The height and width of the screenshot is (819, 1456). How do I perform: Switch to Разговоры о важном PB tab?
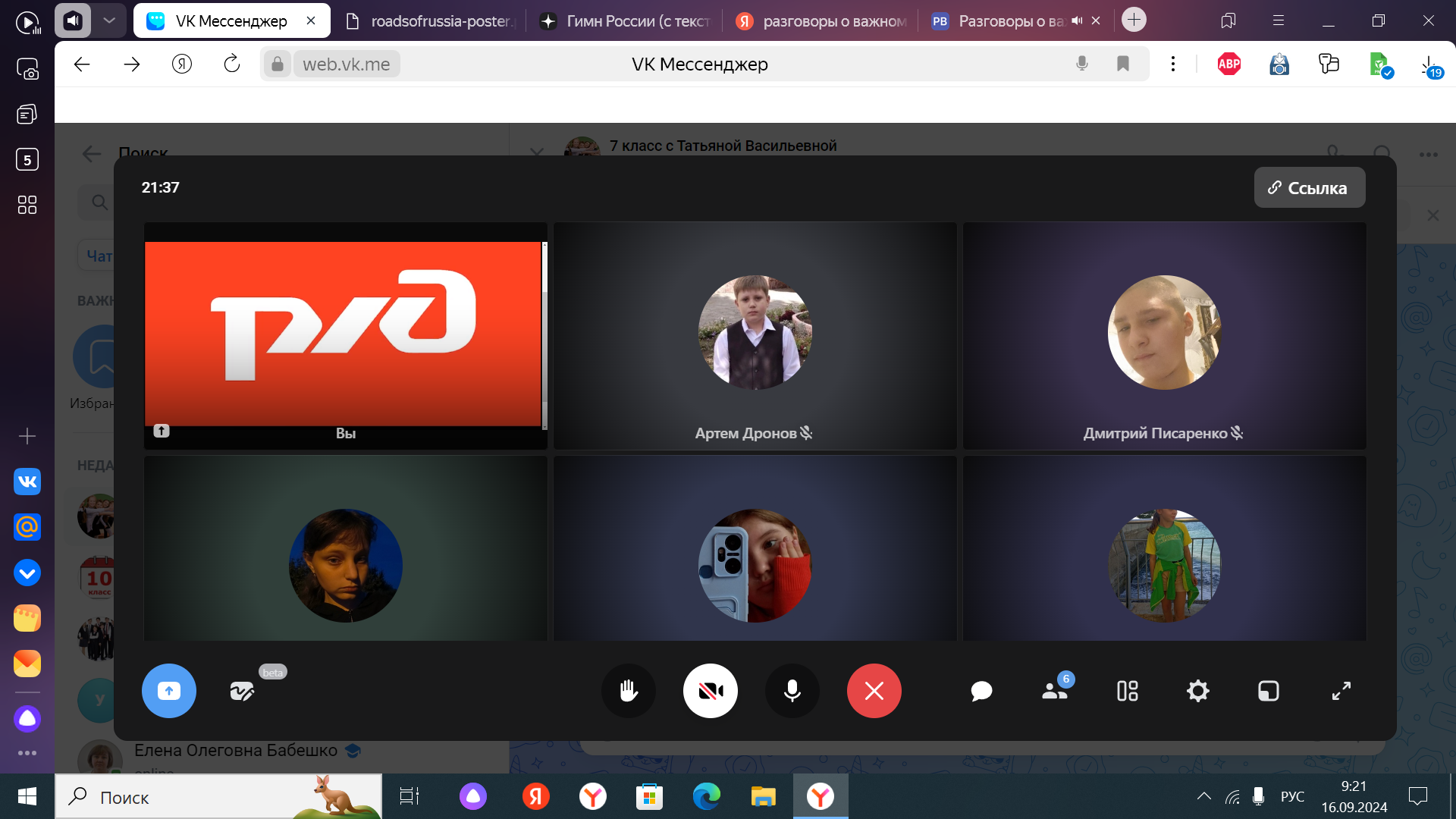click(x=1001, y=21)
